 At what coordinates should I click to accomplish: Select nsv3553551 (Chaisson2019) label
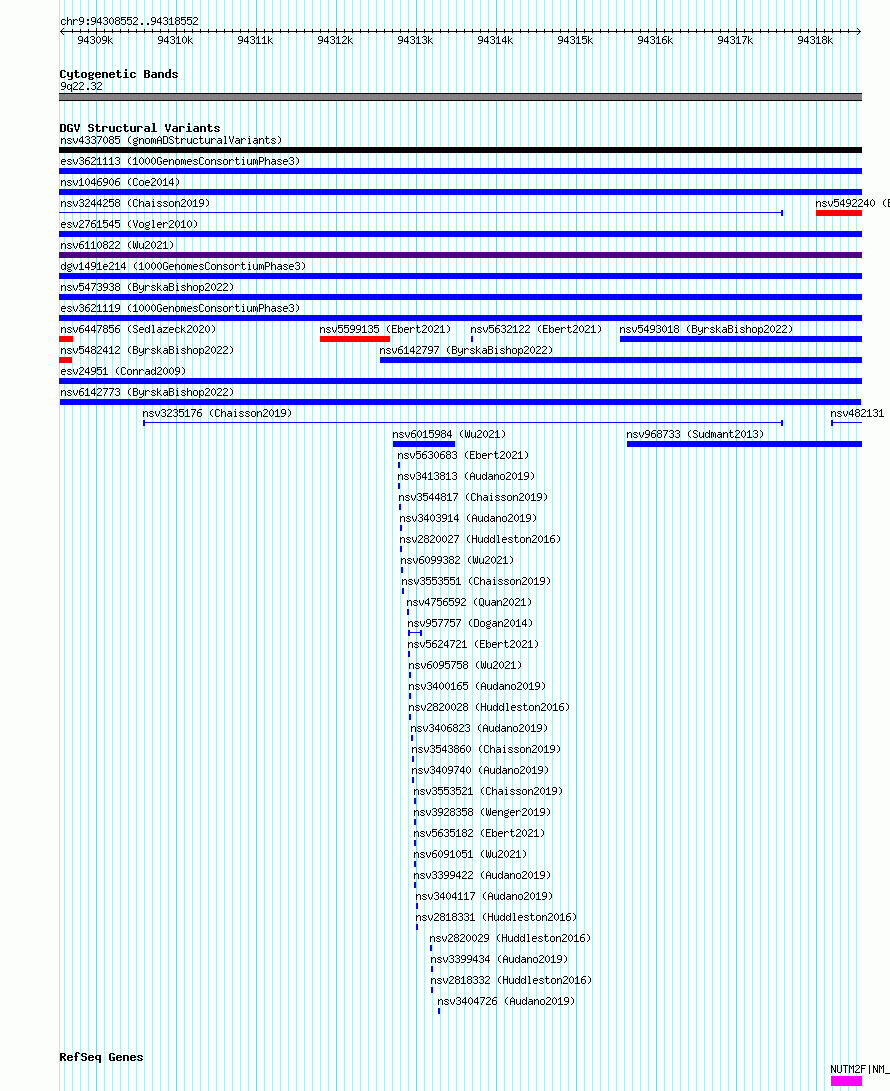tap(476, 581)
